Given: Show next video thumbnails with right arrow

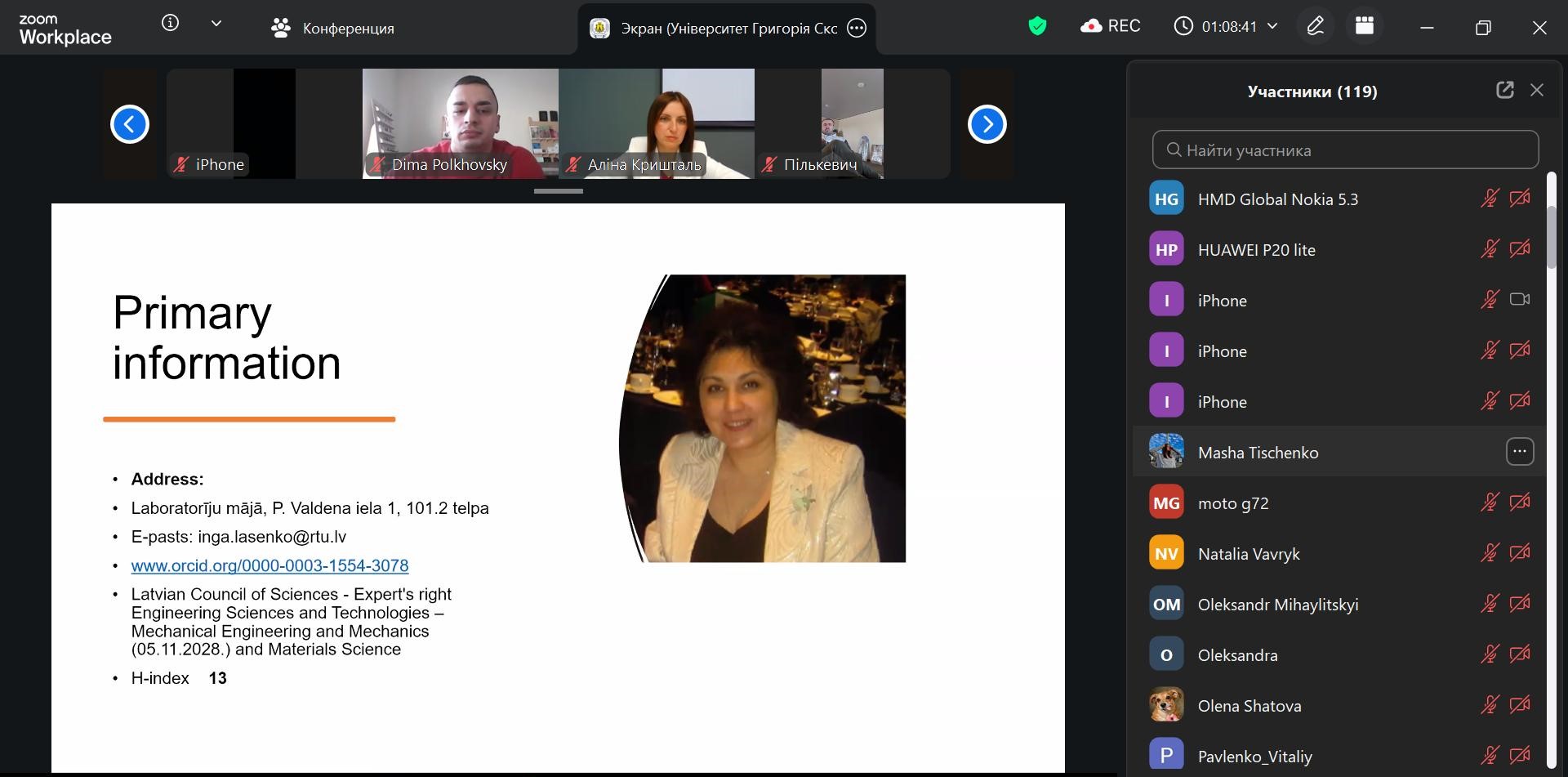Looking at the screenshot, I should click(x=987, y=124).
